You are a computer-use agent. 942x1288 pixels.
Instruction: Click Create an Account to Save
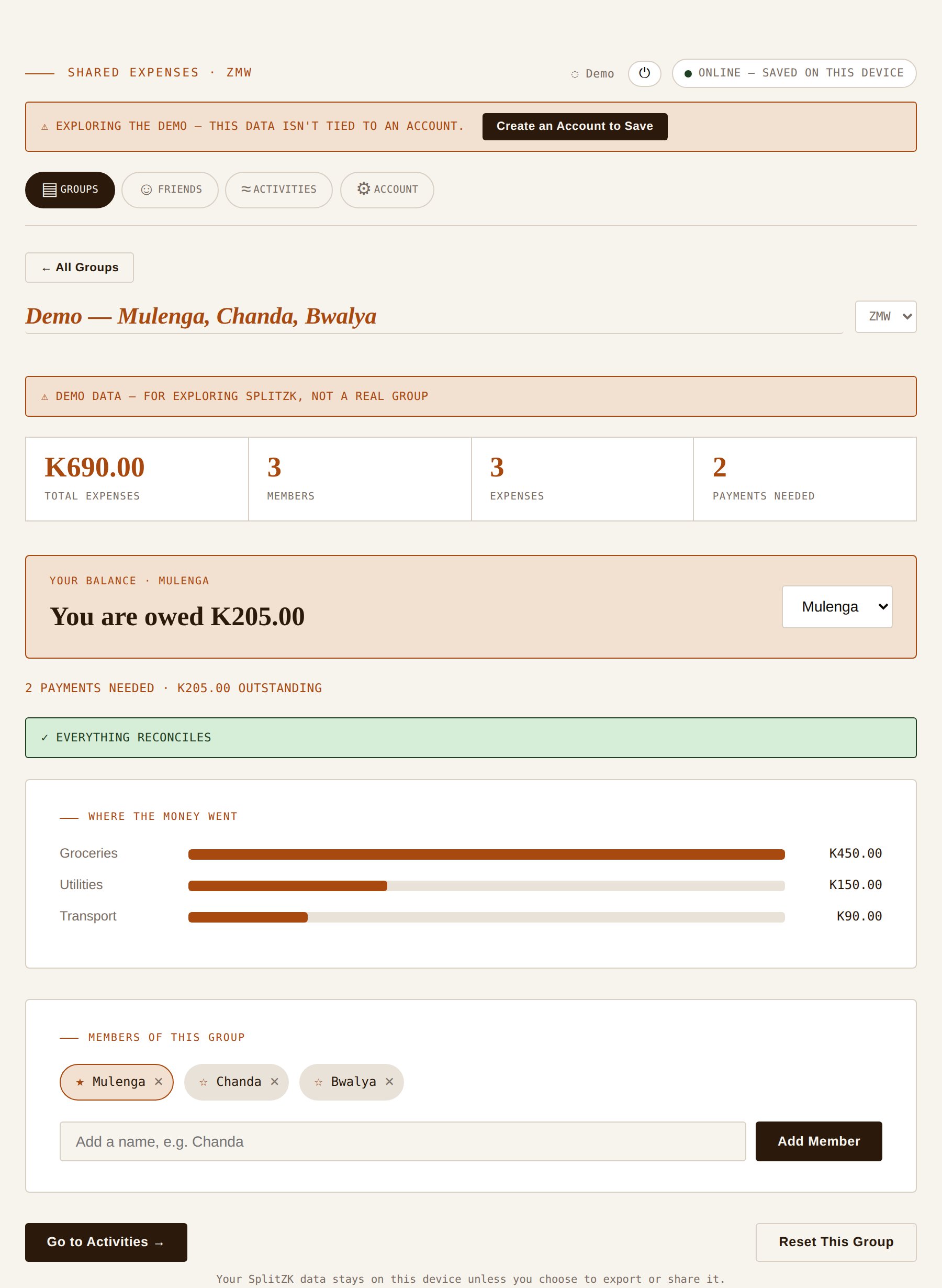coord(575,127)
